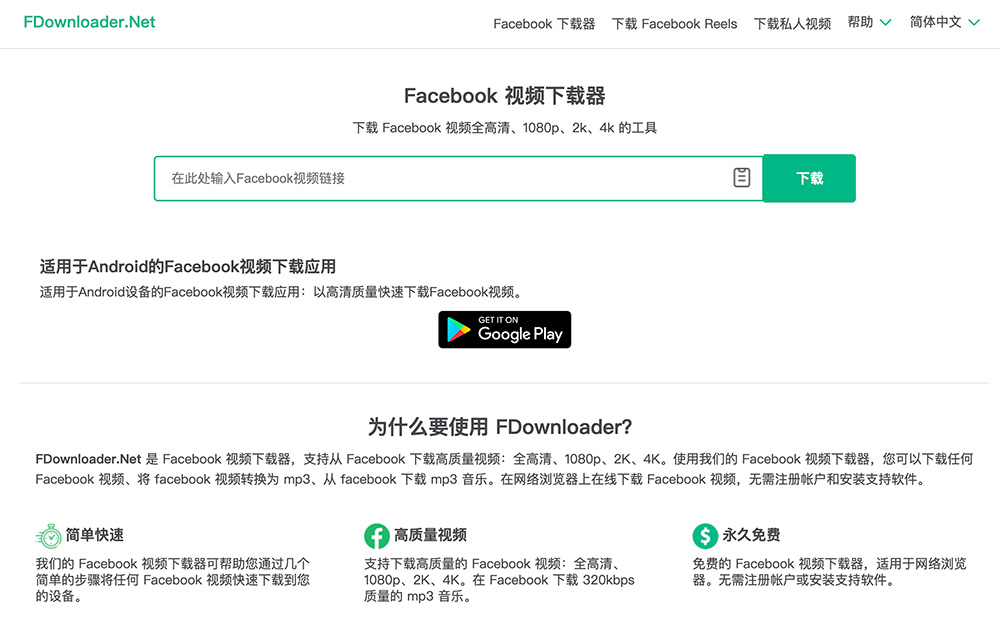Screen dimensions: 1000x622
Task: Click the green 下载 button
Action: pyautogui.click(x=809, y=178)
